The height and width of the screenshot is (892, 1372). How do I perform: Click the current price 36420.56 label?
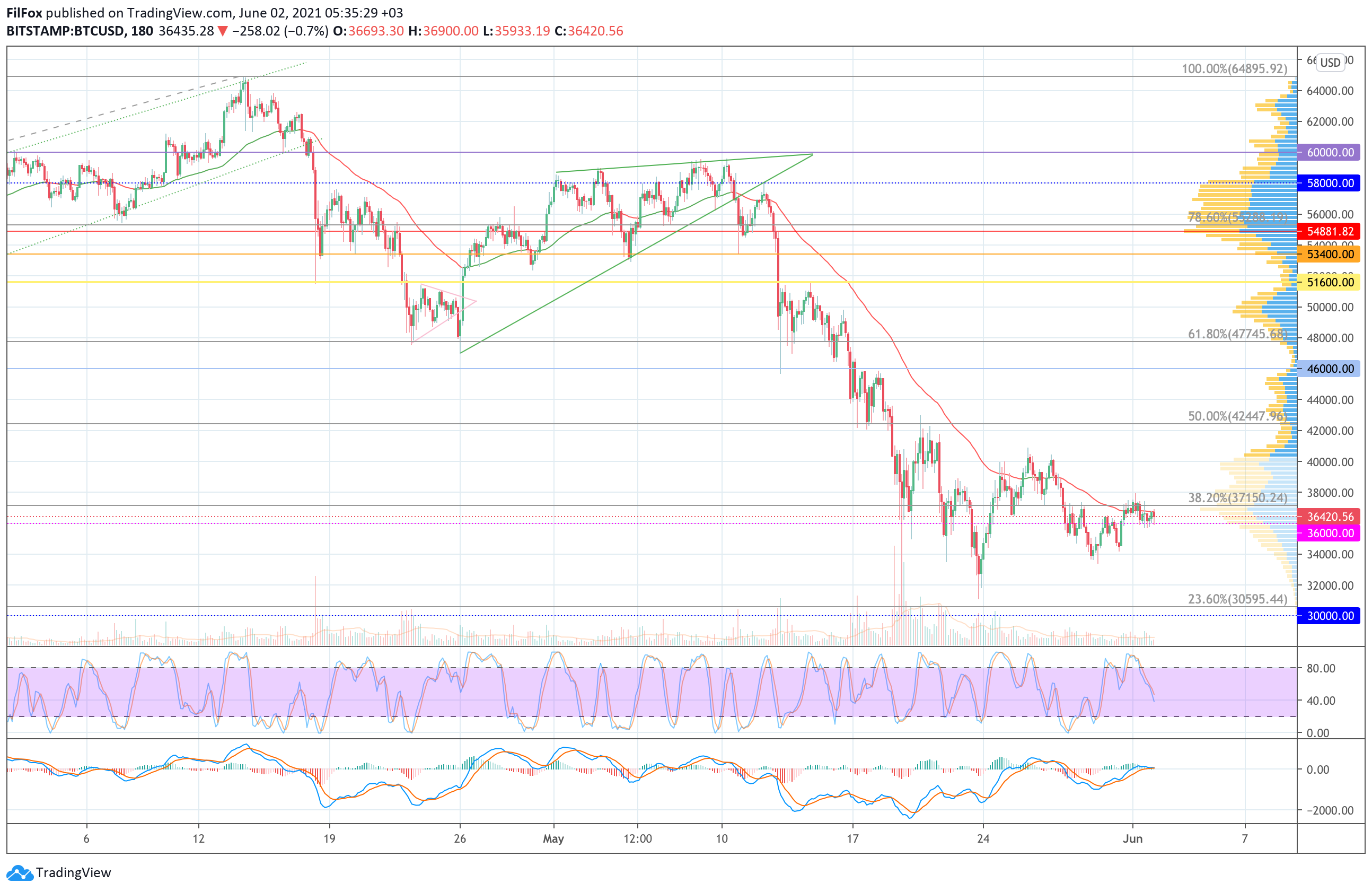(1329, 517)
